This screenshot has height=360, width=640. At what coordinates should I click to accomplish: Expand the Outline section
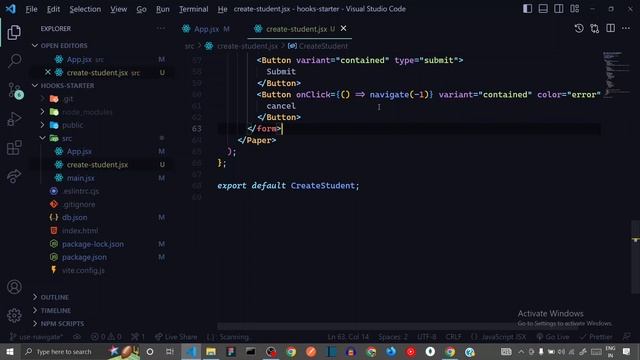point(54,297)
